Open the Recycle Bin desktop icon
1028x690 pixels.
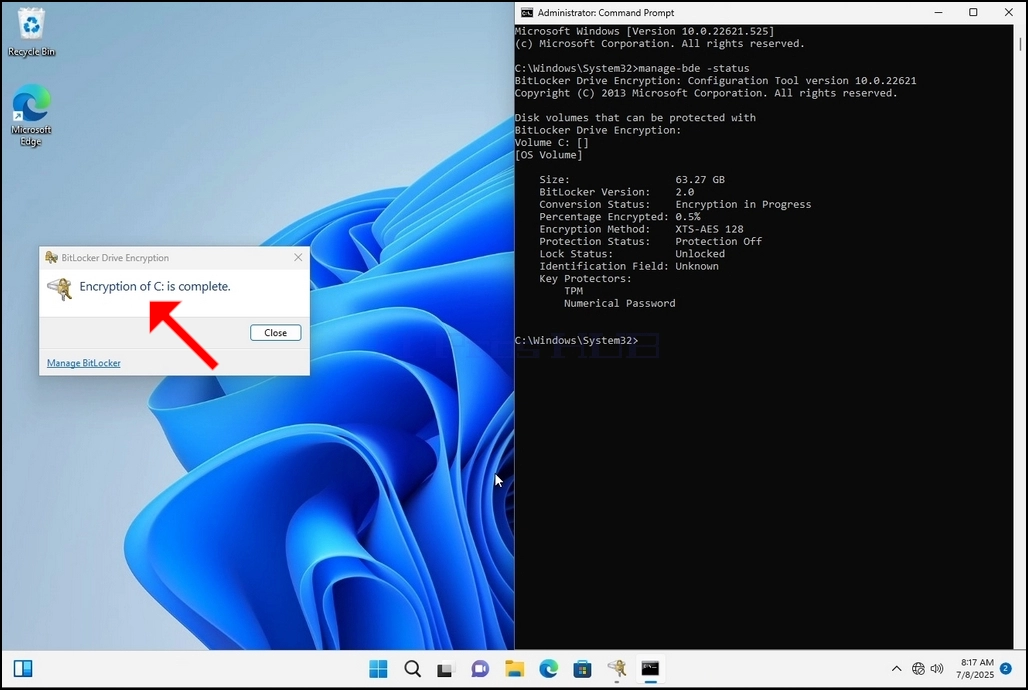[31, 32]
